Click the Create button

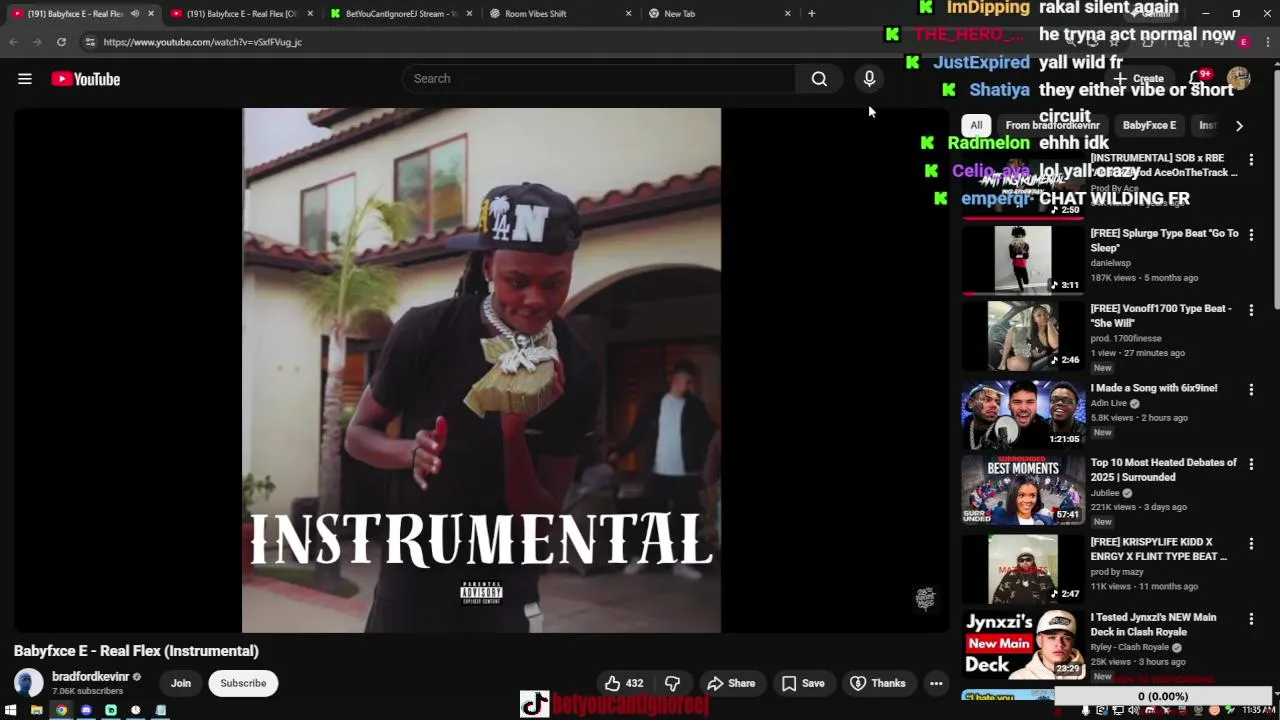(1140, 78)
